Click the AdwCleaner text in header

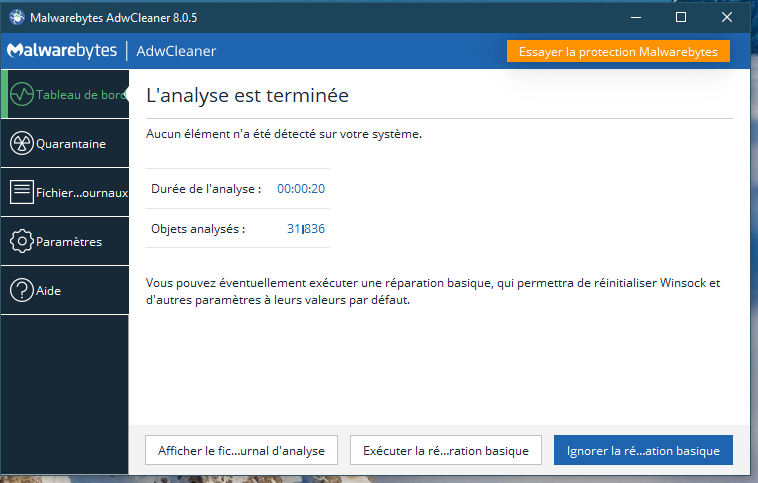176,51
